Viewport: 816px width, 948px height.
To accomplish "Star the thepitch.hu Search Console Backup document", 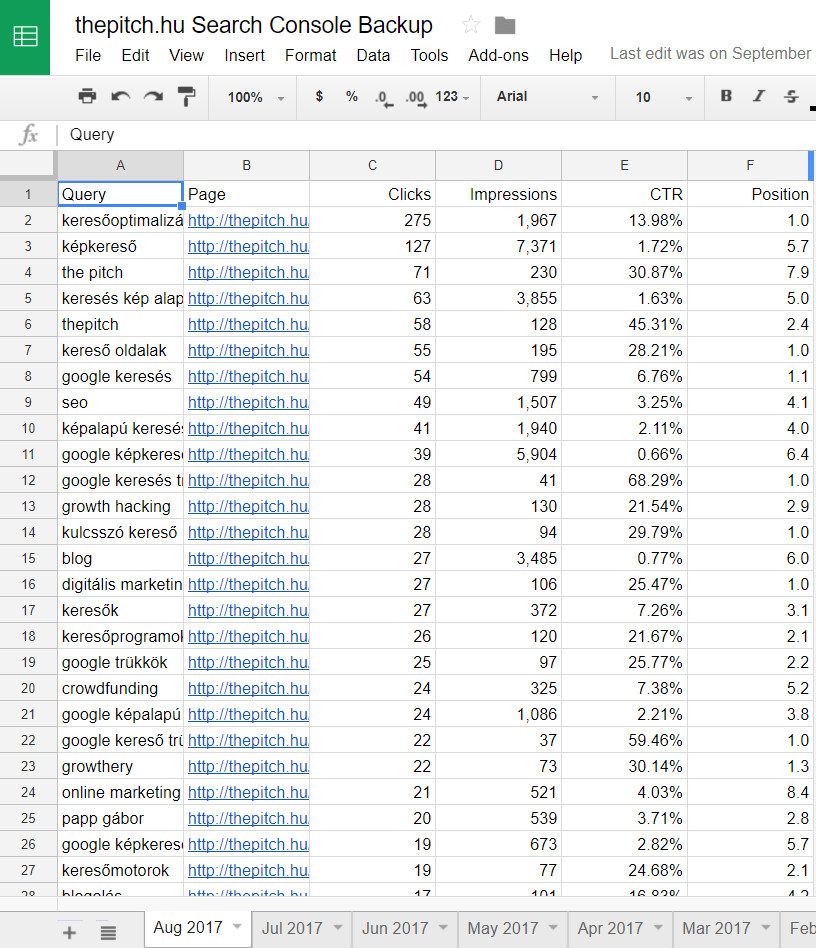I will point(470,25).
